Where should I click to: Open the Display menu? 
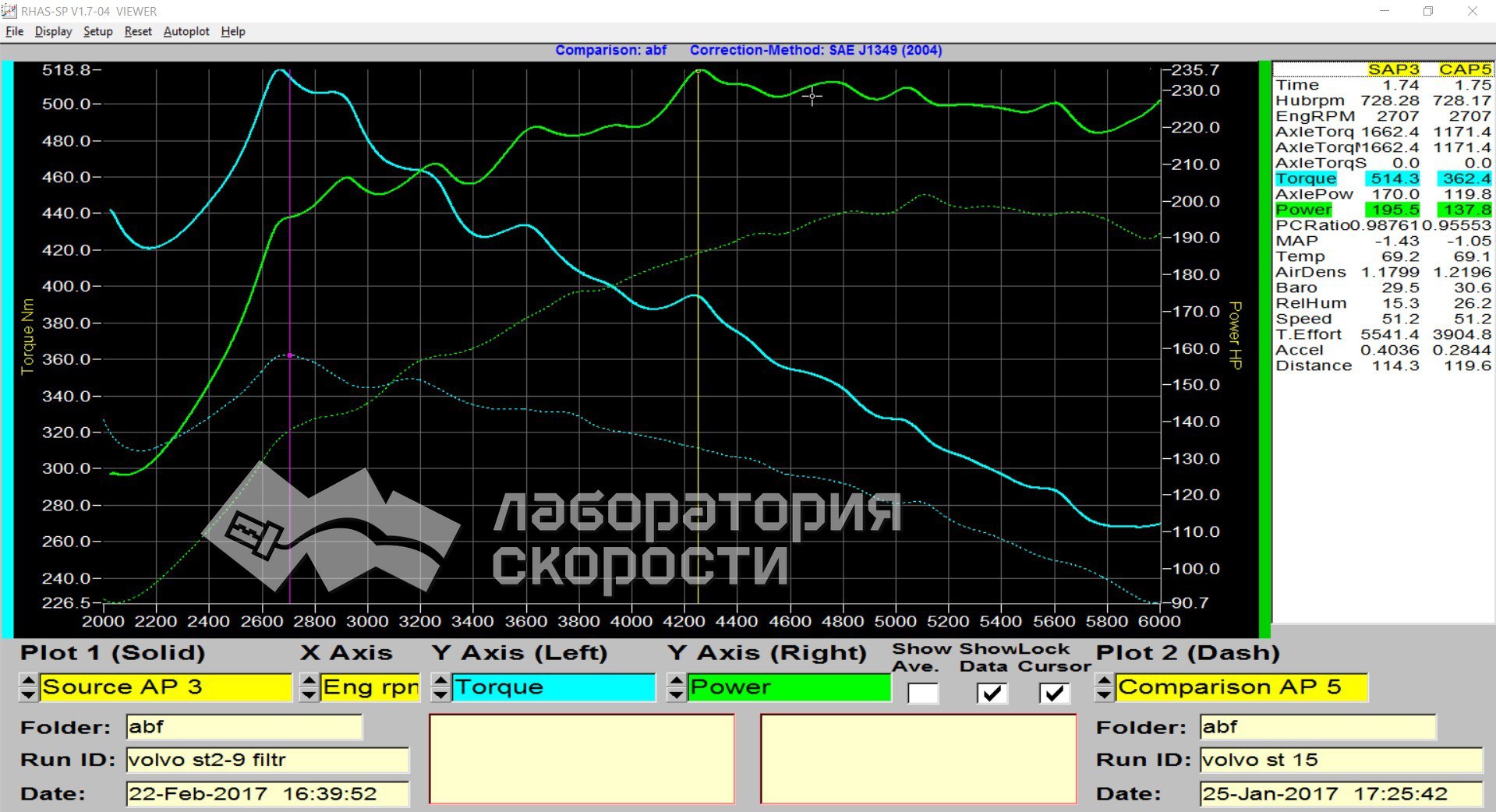53,31
